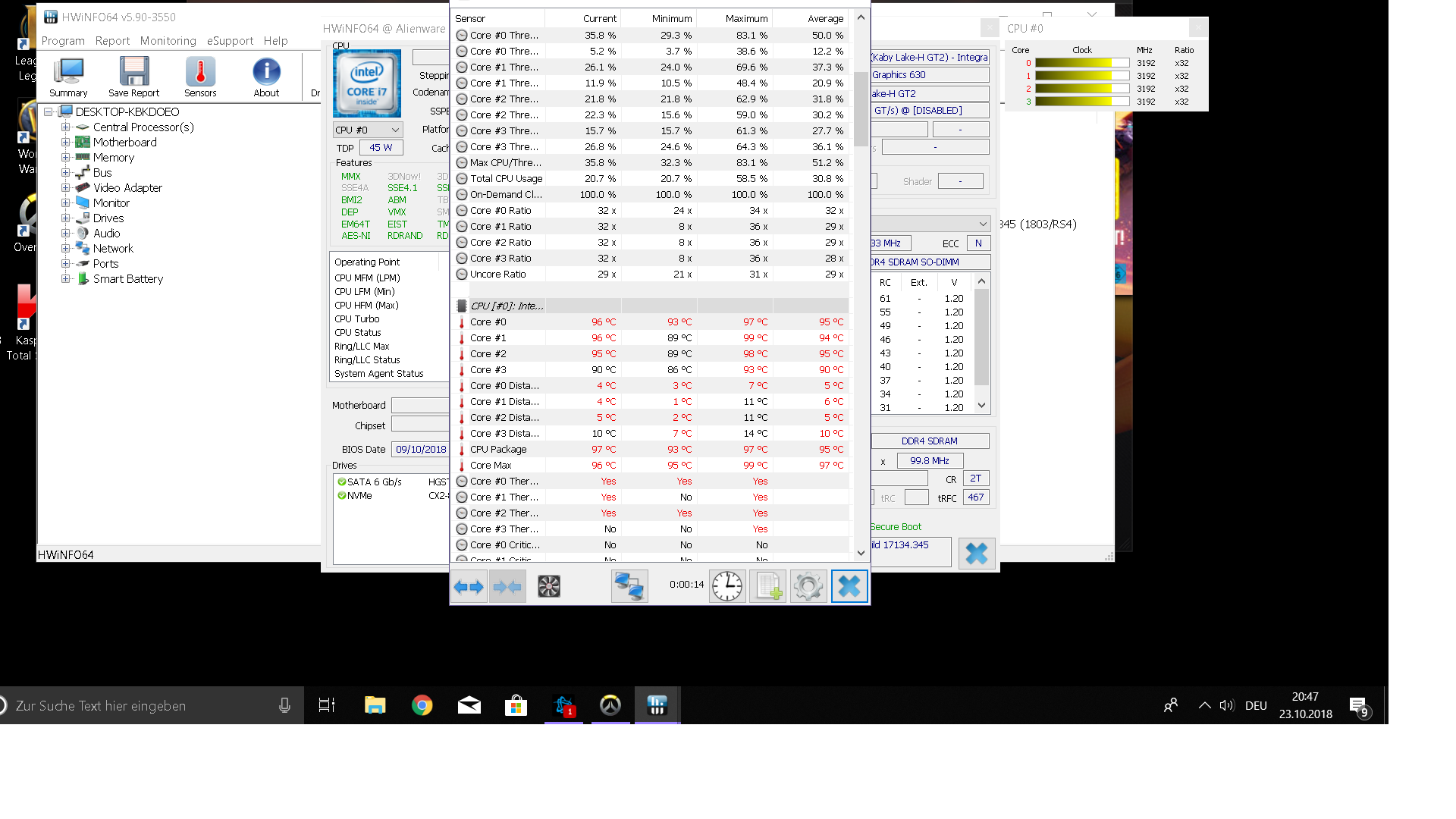Viewport: 1456px width, 819px height.
Task: Open the Summary toolbar icon
Action: coord(68,77)
